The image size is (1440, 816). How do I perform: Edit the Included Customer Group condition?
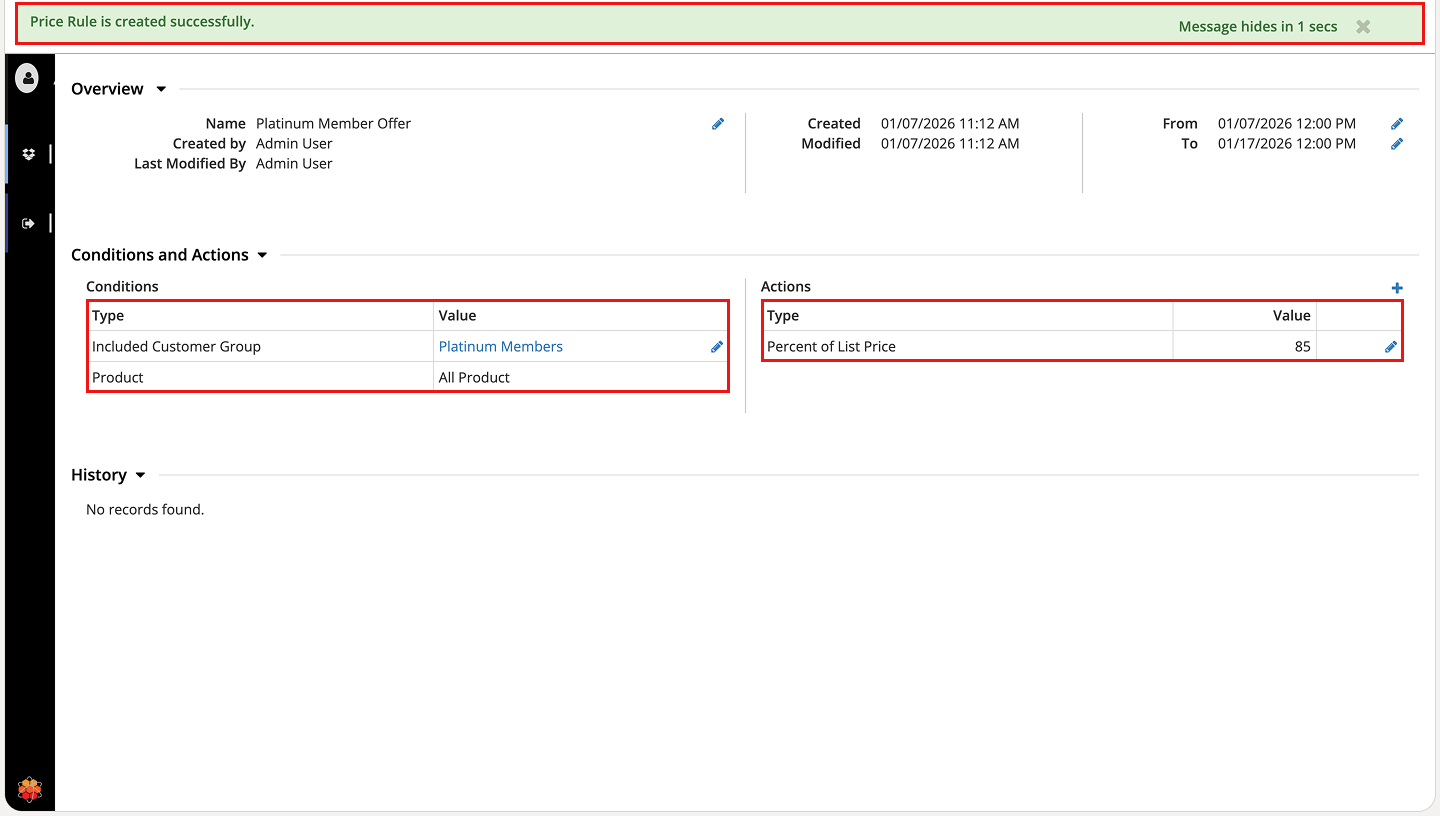click(x=717, y=347)
